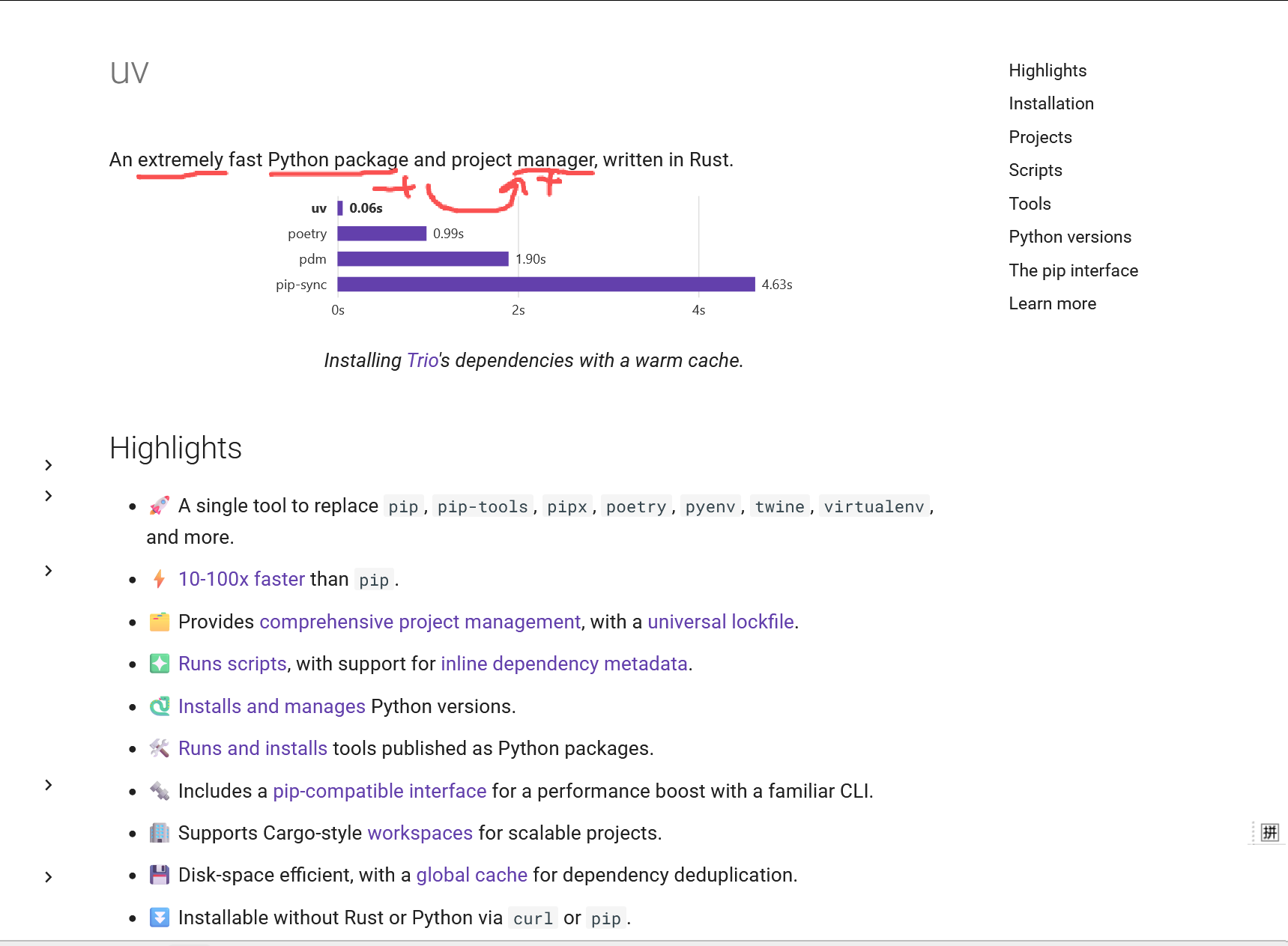Viewport: 1288px width, 946px height.
Task: Go to Installation section in contents
Action: 1051,103
